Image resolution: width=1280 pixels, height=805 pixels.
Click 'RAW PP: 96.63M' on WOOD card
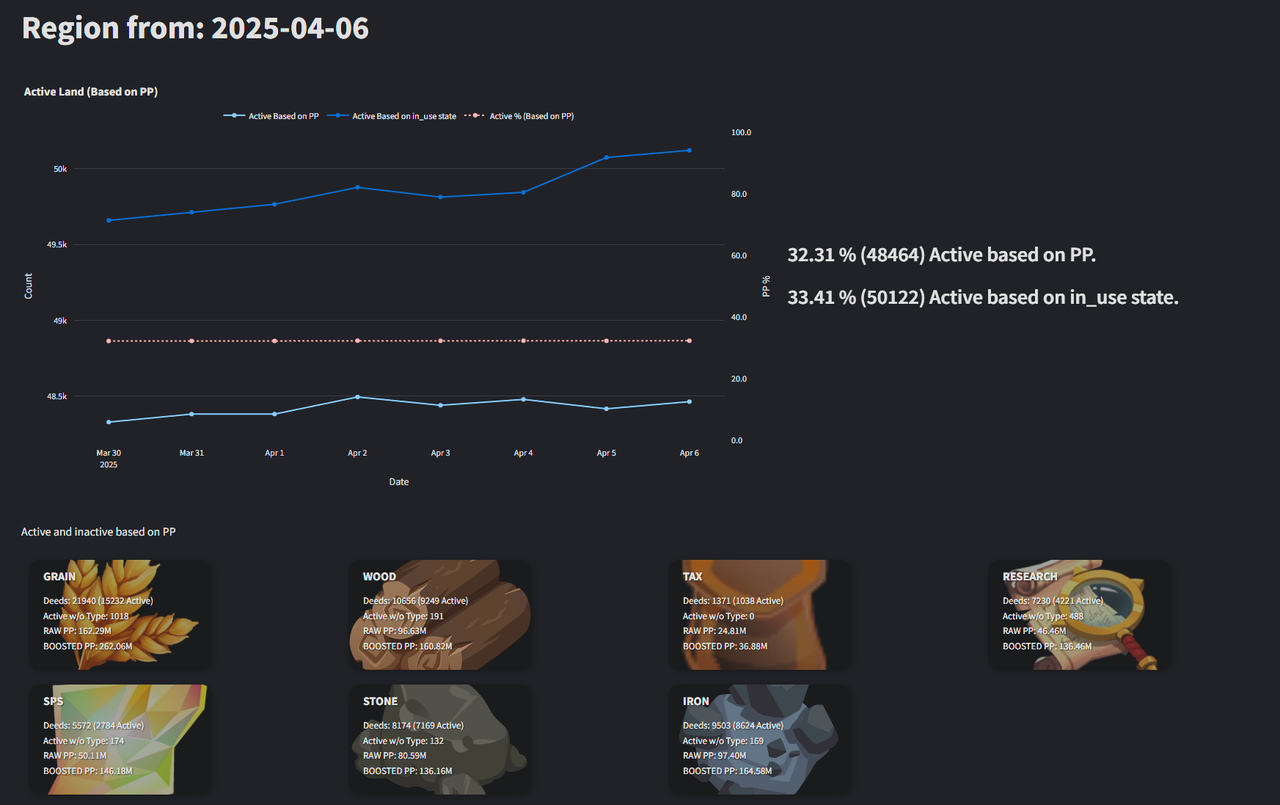(395, 631)
